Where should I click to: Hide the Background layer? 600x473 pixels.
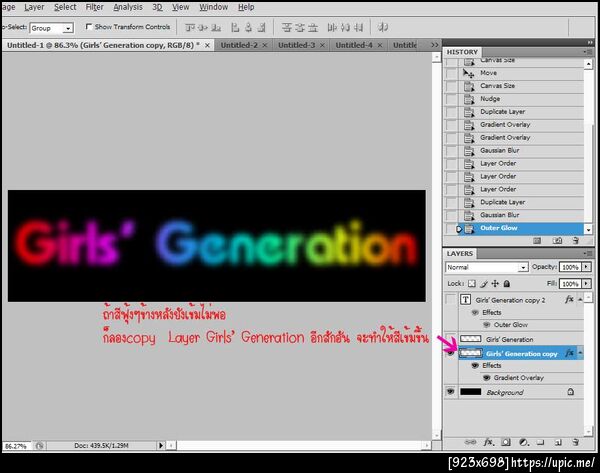click(x=451, y=391)
